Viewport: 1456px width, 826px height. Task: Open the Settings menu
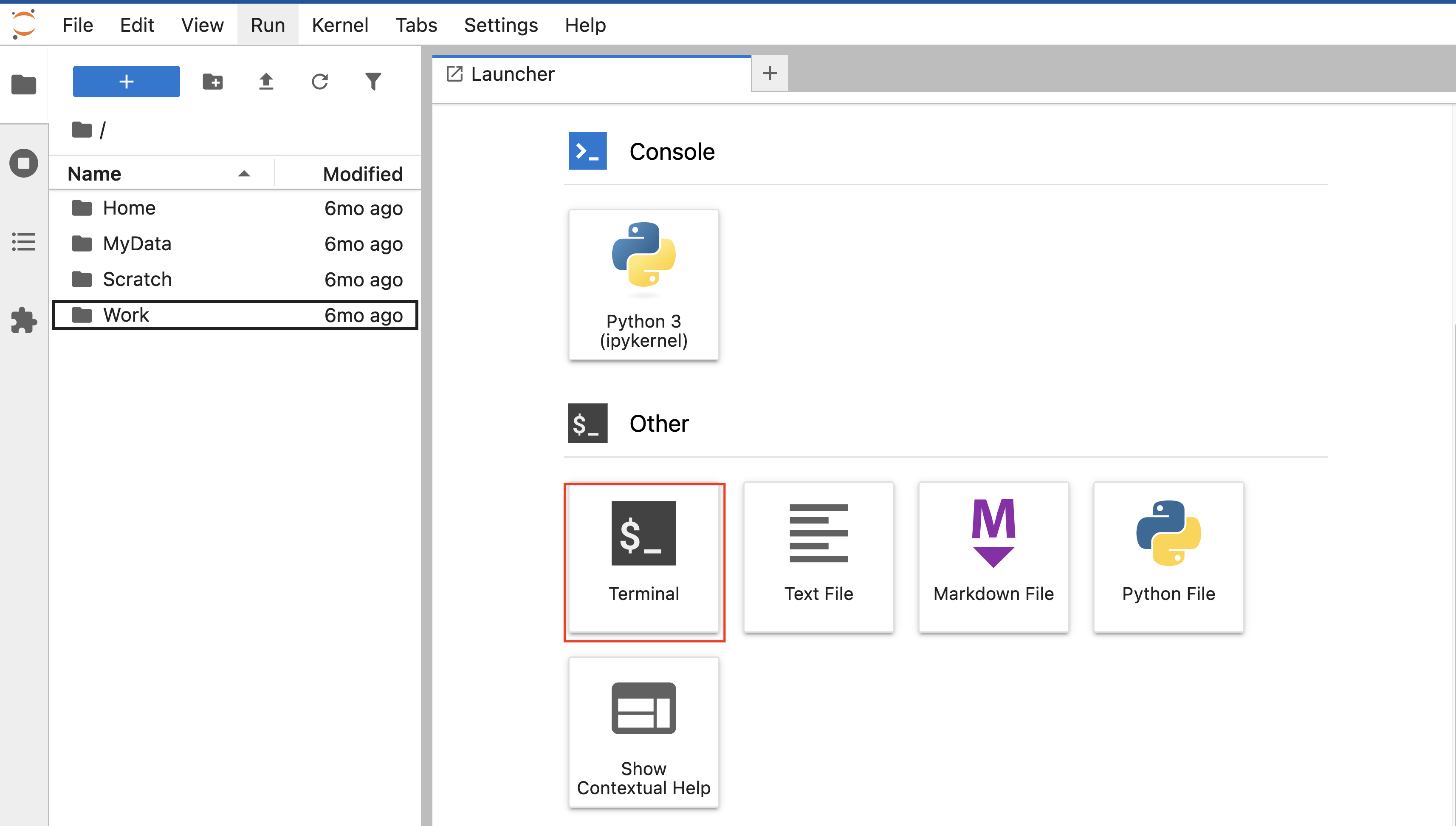click(501, 25)
